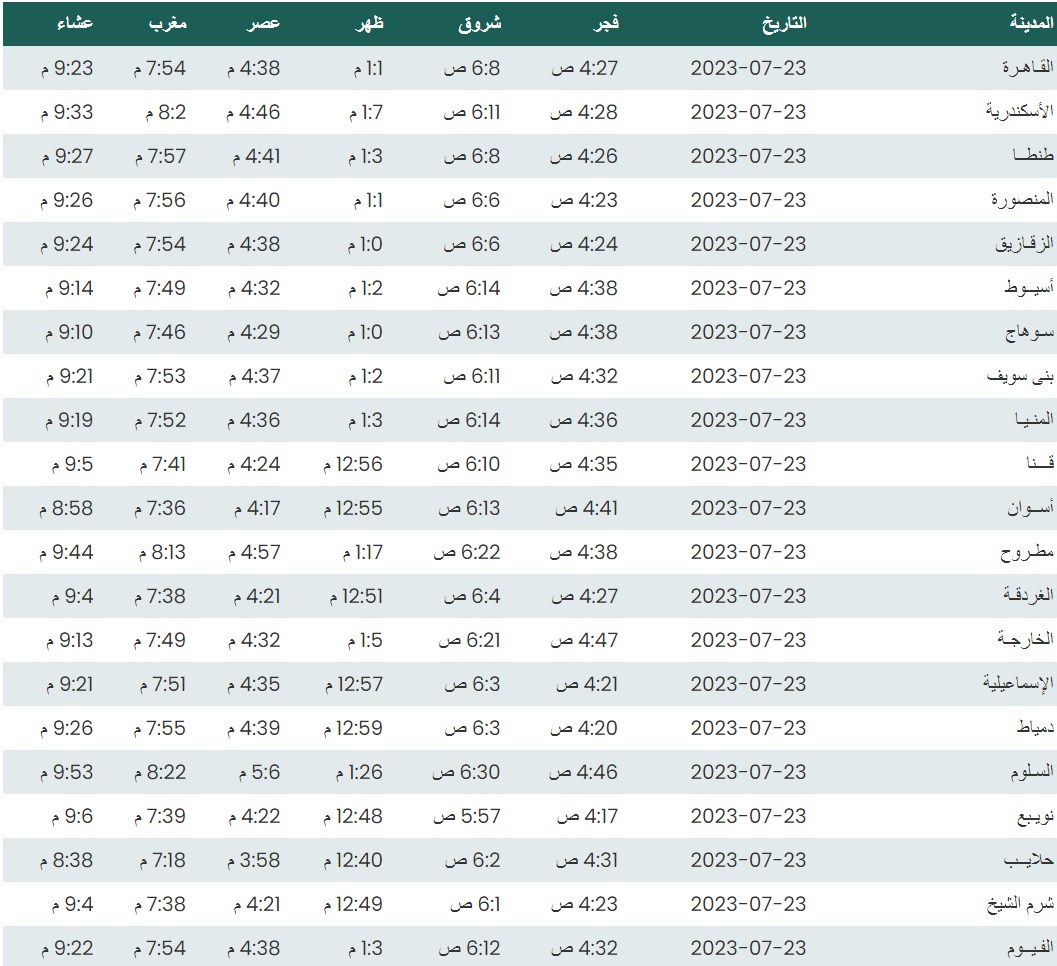Click the عصر column header
The height and width of the screenshot is (966, 1057).
[264, 23]
